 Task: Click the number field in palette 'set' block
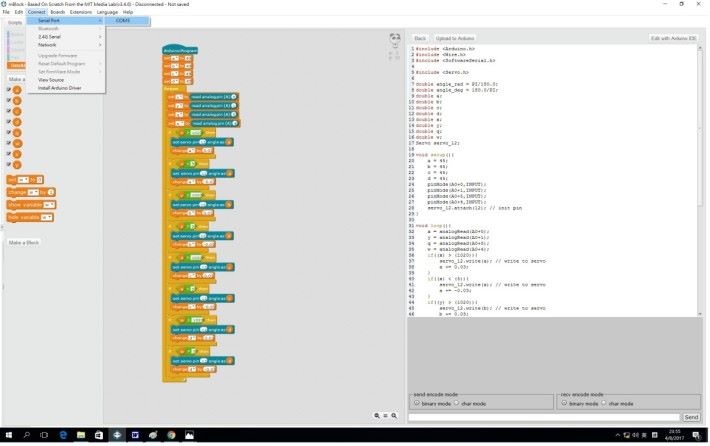(39, 180)
